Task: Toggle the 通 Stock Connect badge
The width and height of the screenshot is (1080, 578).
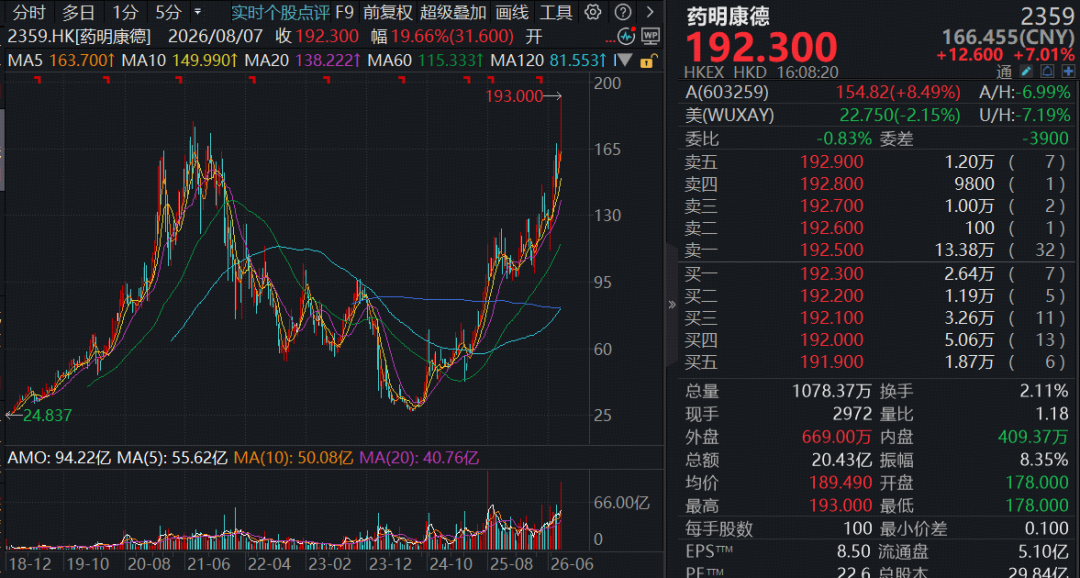Action: (1004, 71)
